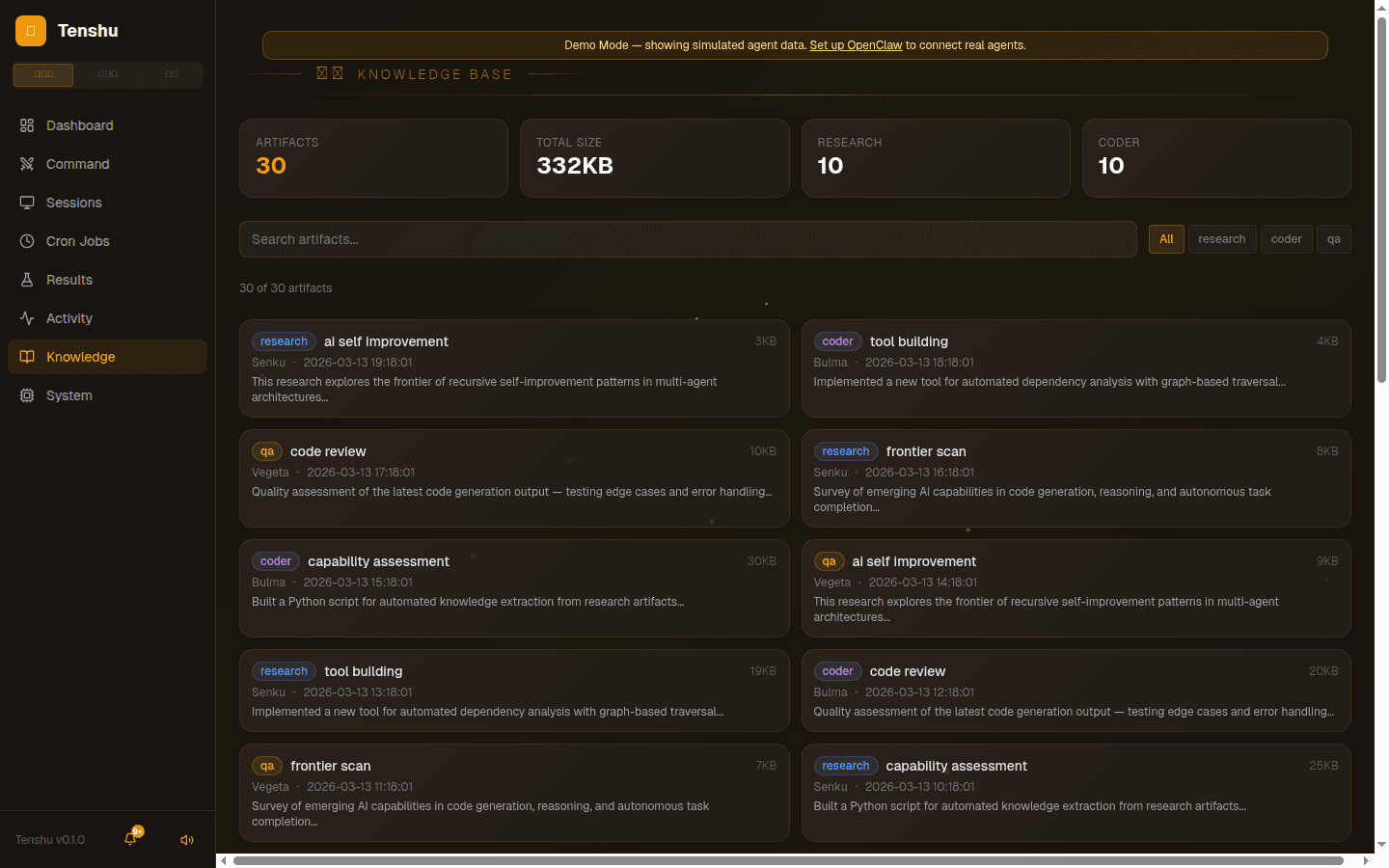
Task: Click the Command crossed-swords icon
Action: tap(27, 164)
